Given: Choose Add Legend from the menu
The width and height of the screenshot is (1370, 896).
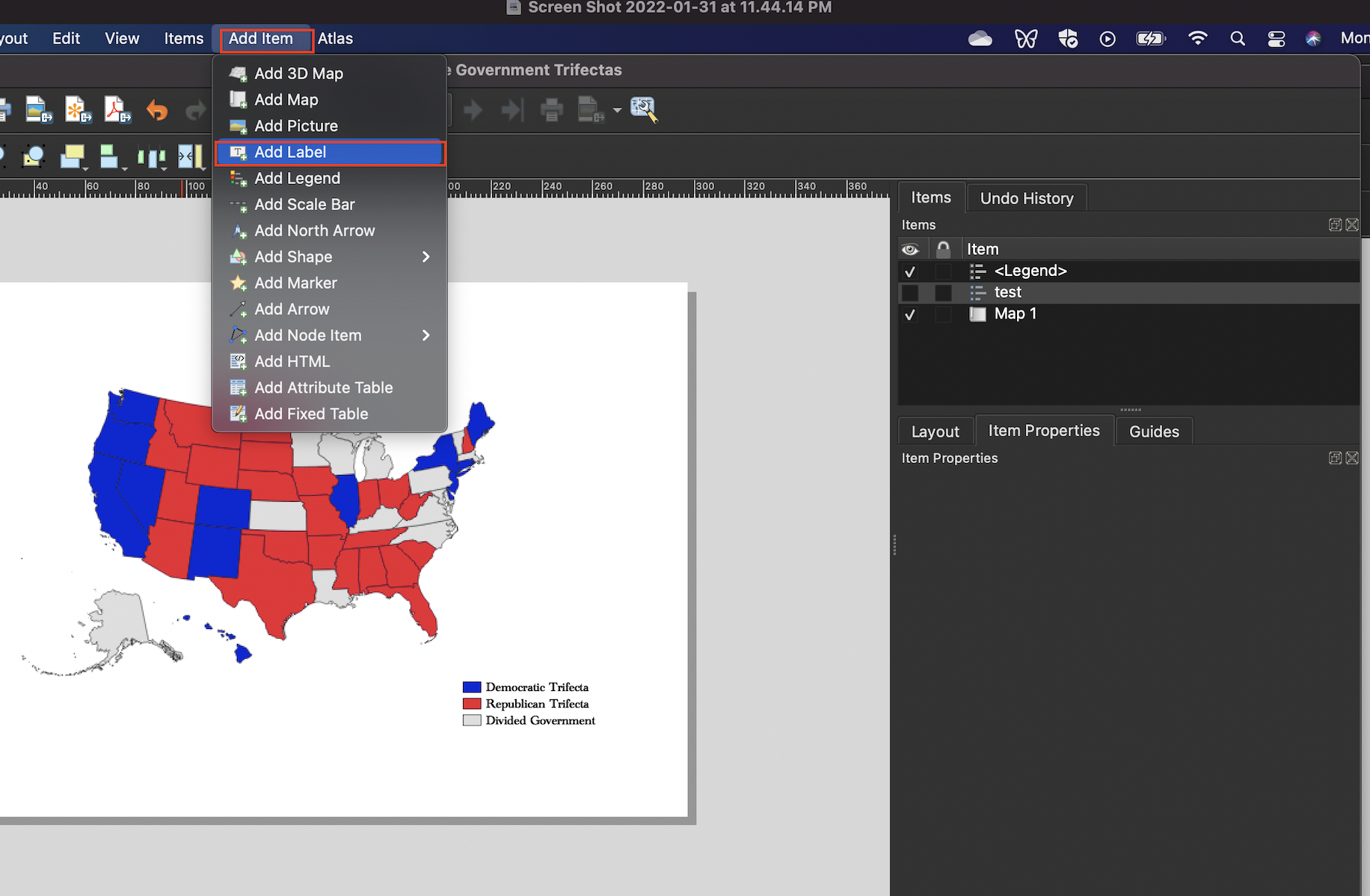Looking at the screenshot, I should point(297,178).
